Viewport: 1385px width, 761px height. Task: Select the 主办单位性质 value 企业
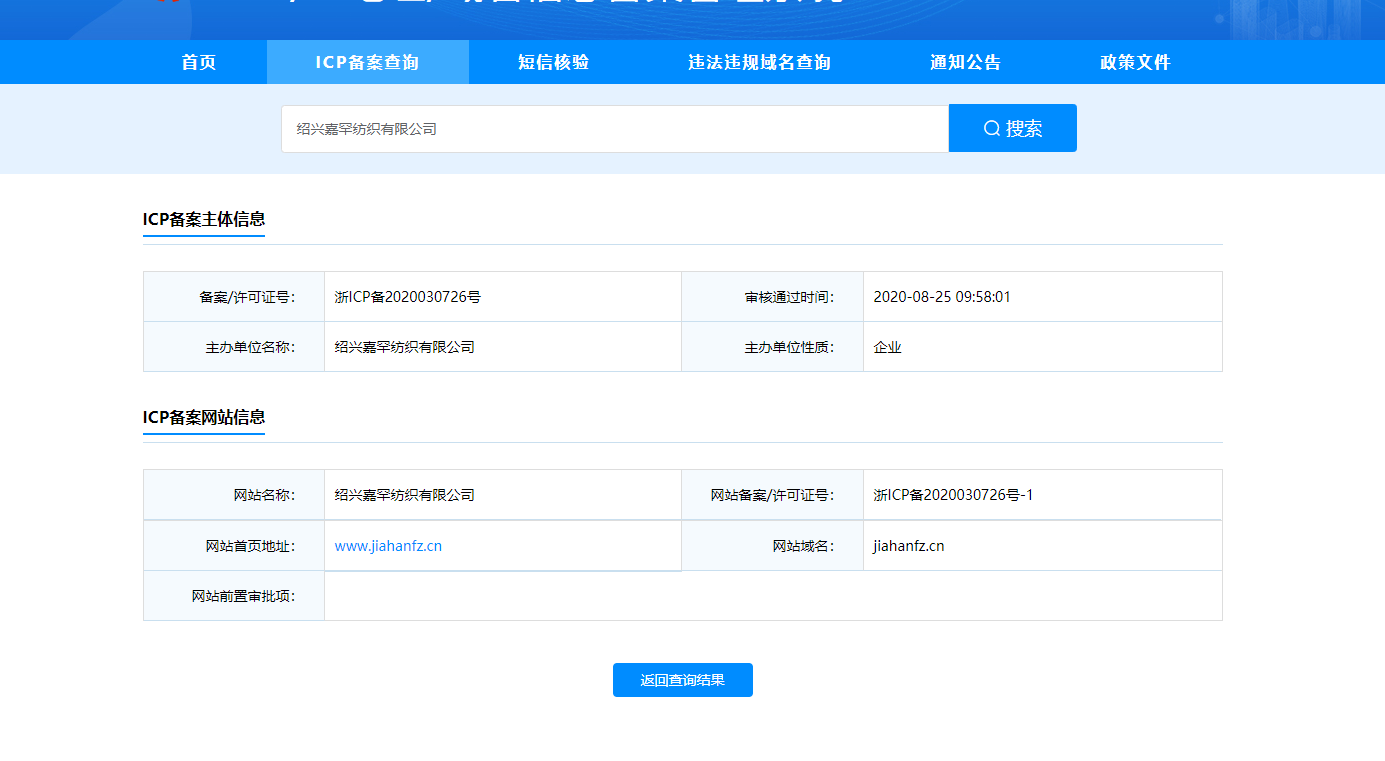pos(887,347)
